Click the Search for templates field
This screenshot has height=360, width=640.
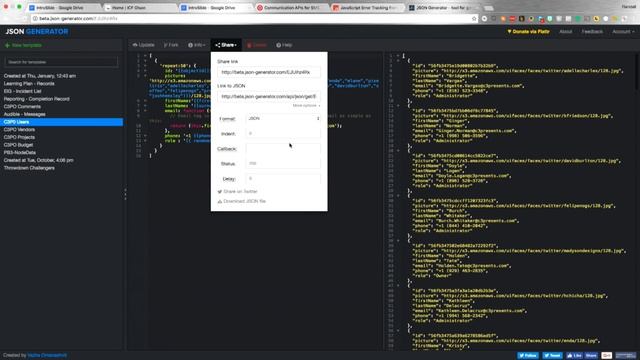61,62
